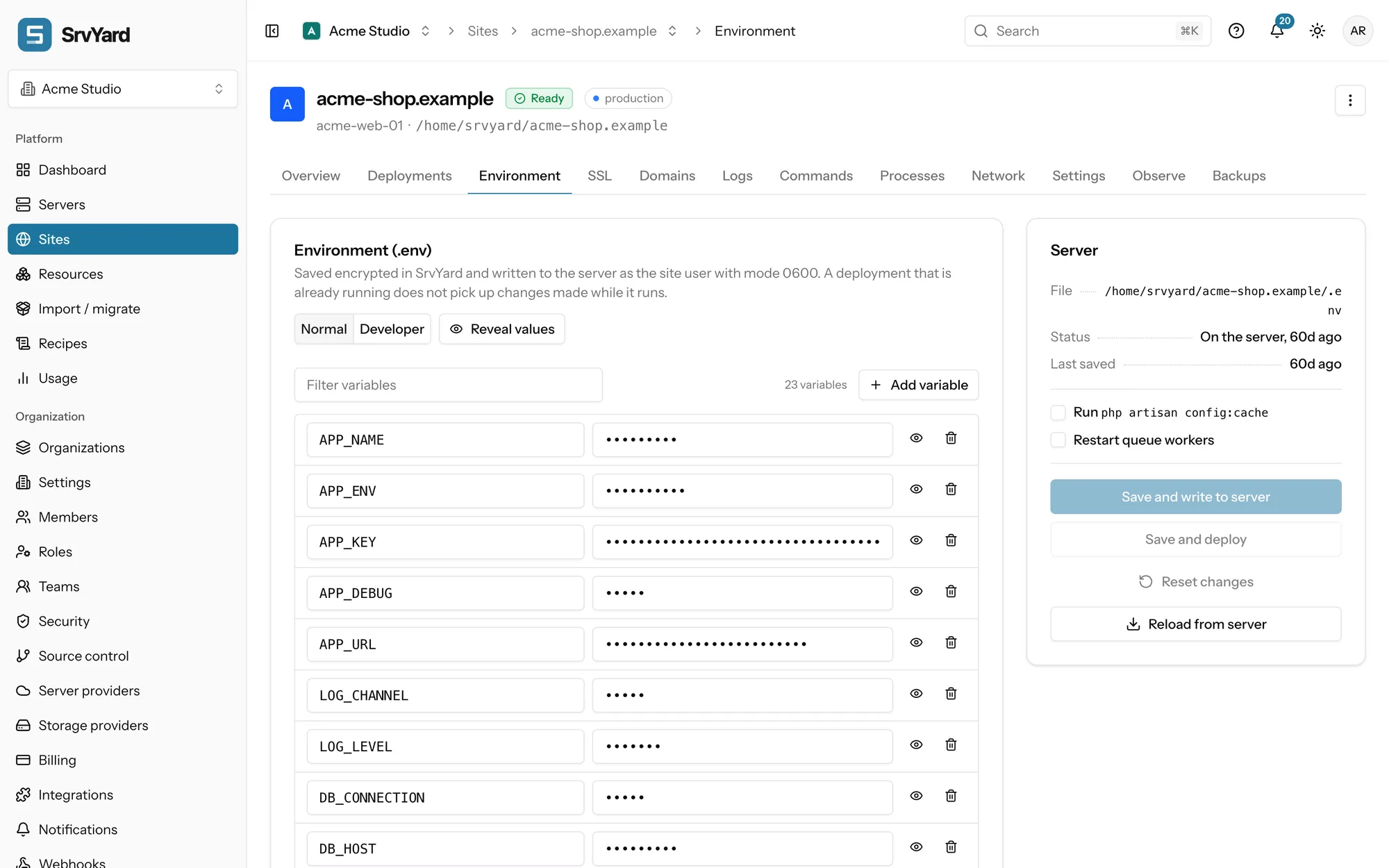Delete the LOG_CHANNEL variable
Viewport: 1389px width, 868px height.
tap(951, 694)
